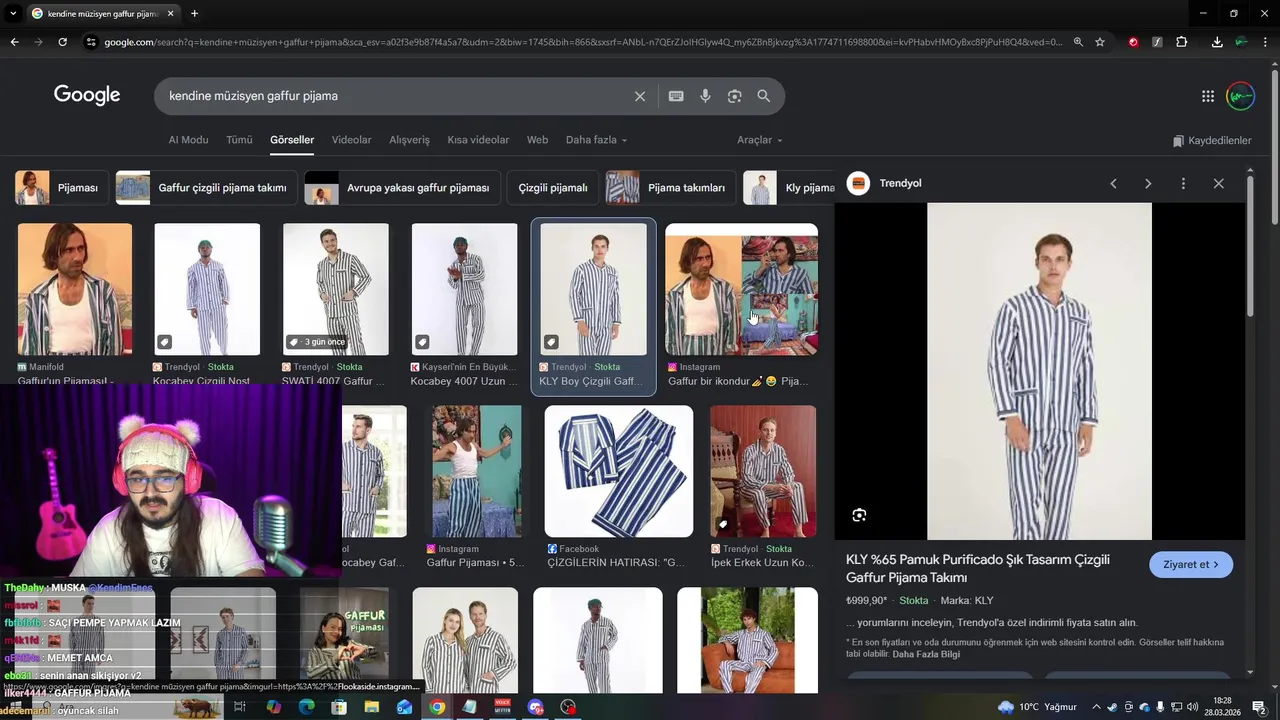Switch to the Tümü results tab
Image resolution: width=1280 pixels, height=720 pixels.
pos(239,140)
